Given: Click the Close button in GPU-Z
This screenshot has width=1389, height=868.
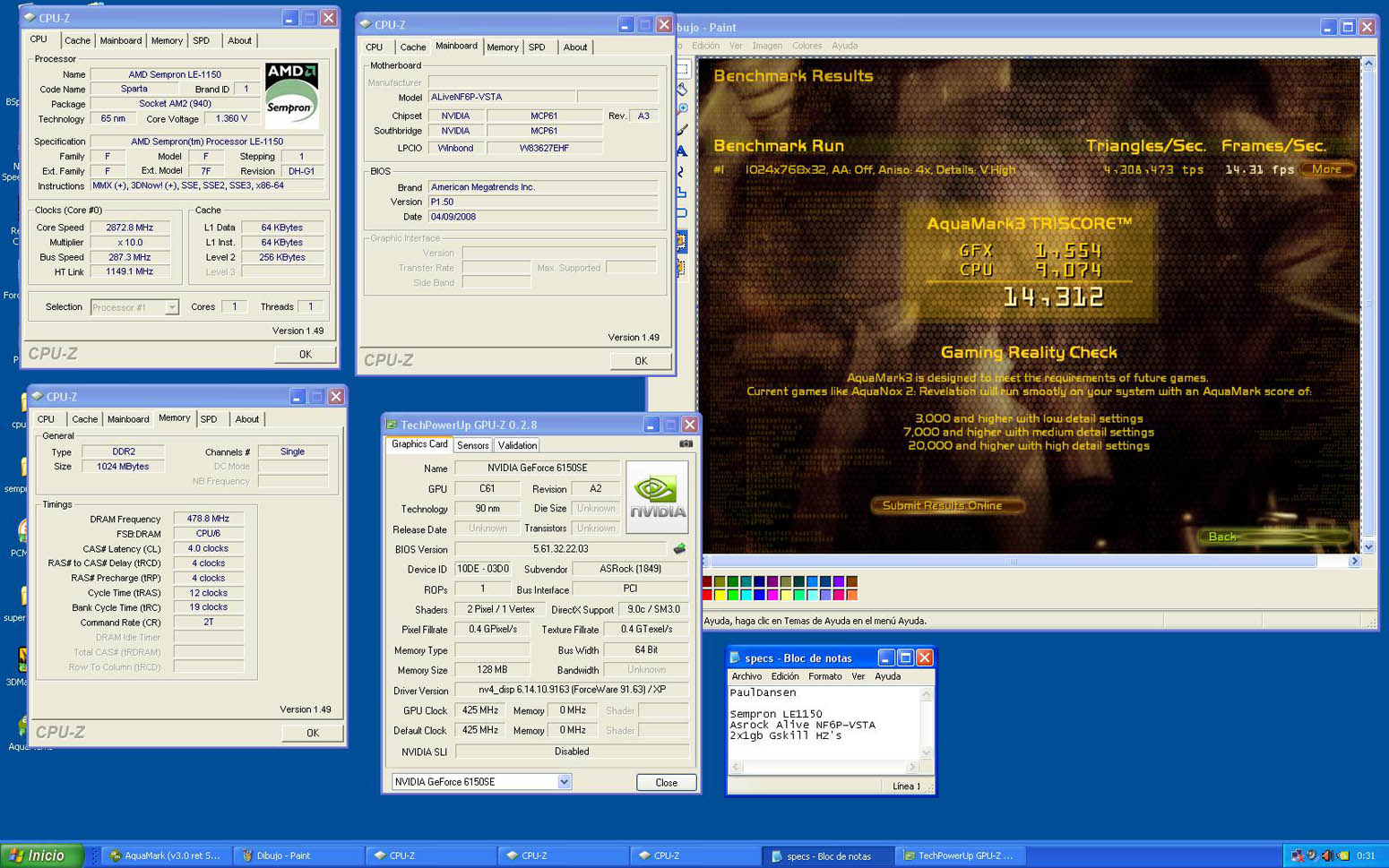Looking at the screenshot, I should click(666, 782).
